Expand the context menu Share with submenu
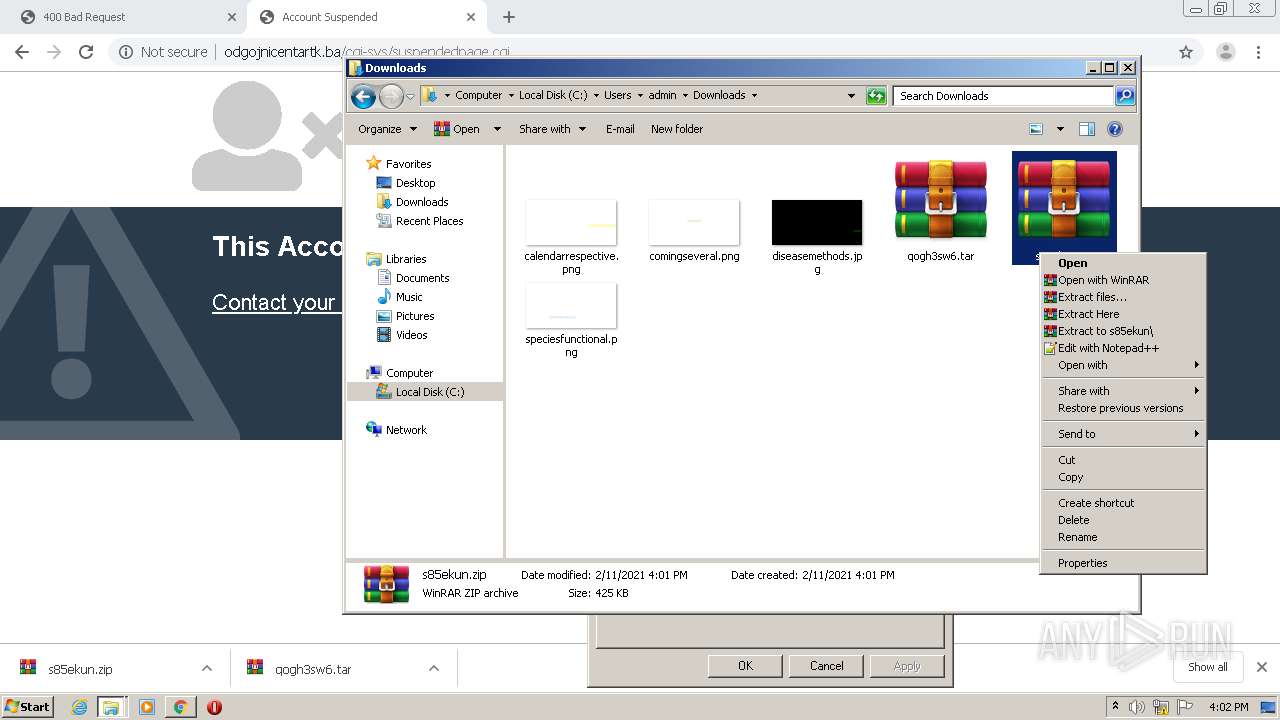1280x720 pixels. [1123, 391]
